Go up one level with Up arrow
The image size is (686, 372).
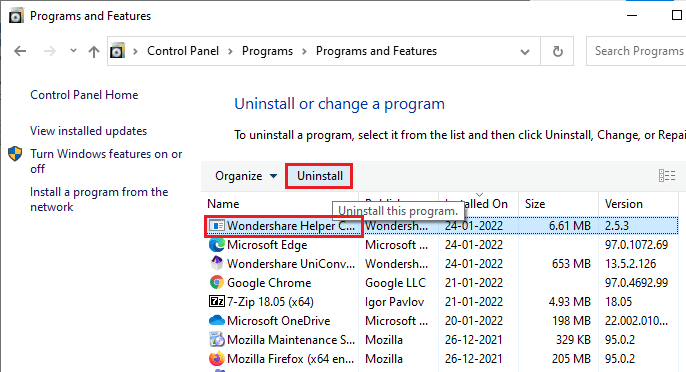[94, 52]
